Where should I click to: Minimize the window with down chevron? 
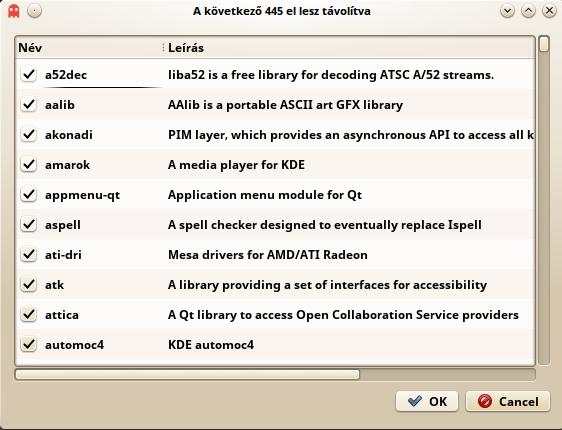(508, 11)
